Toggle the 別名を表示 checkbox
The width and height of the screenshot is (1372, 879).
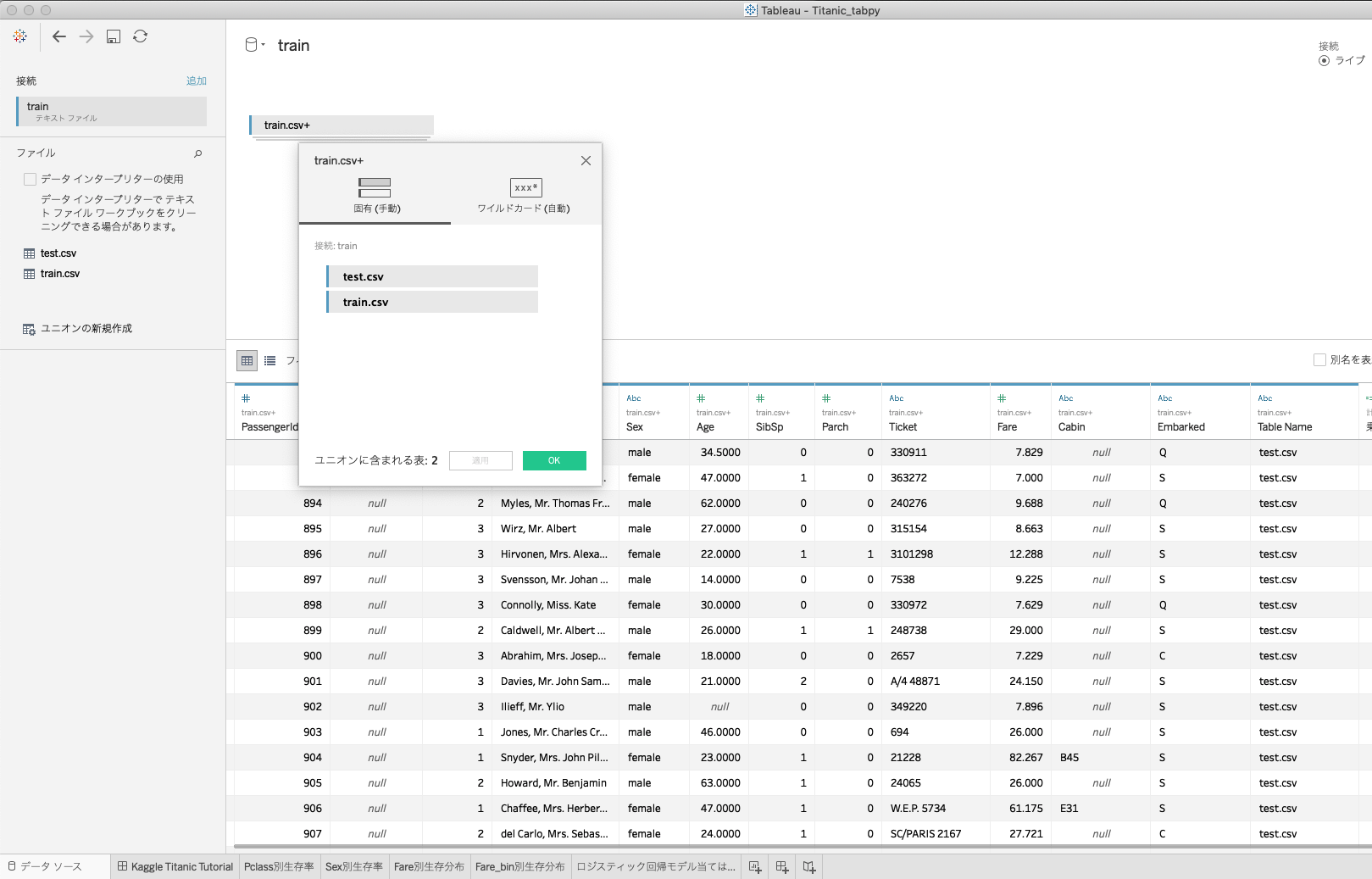pyautogui.click(x=1320, y=359)
